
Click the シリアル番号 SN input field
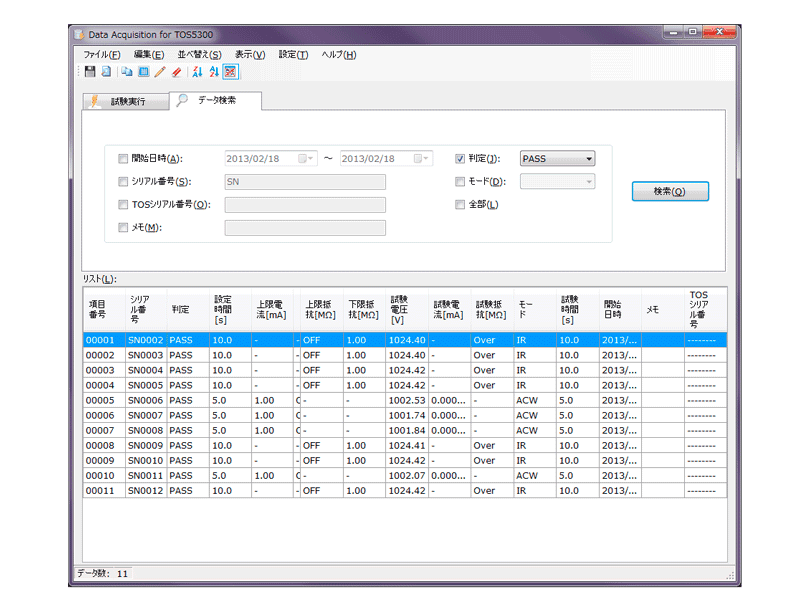click(305, 182)
